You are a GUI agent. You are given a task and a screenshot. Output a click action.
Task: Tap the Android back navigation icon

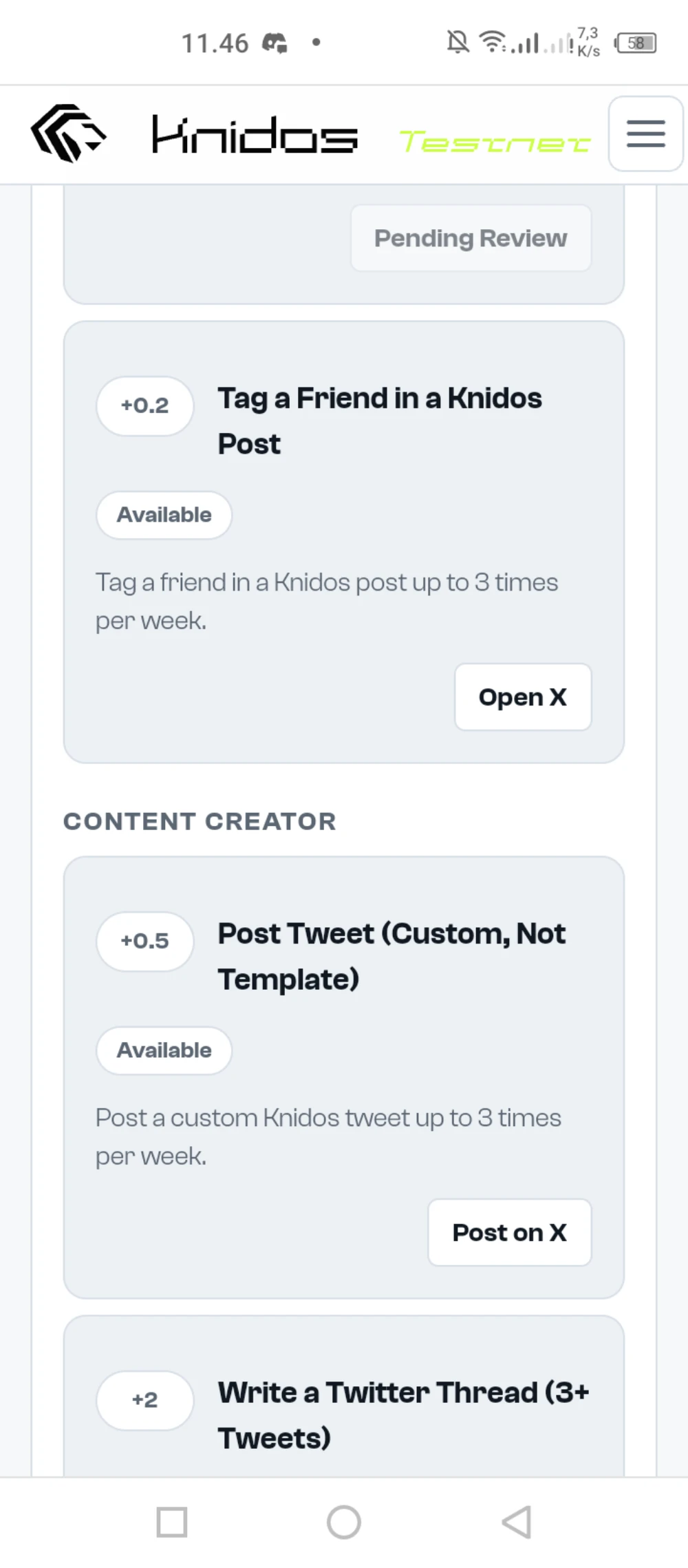tap(517, 1521)
